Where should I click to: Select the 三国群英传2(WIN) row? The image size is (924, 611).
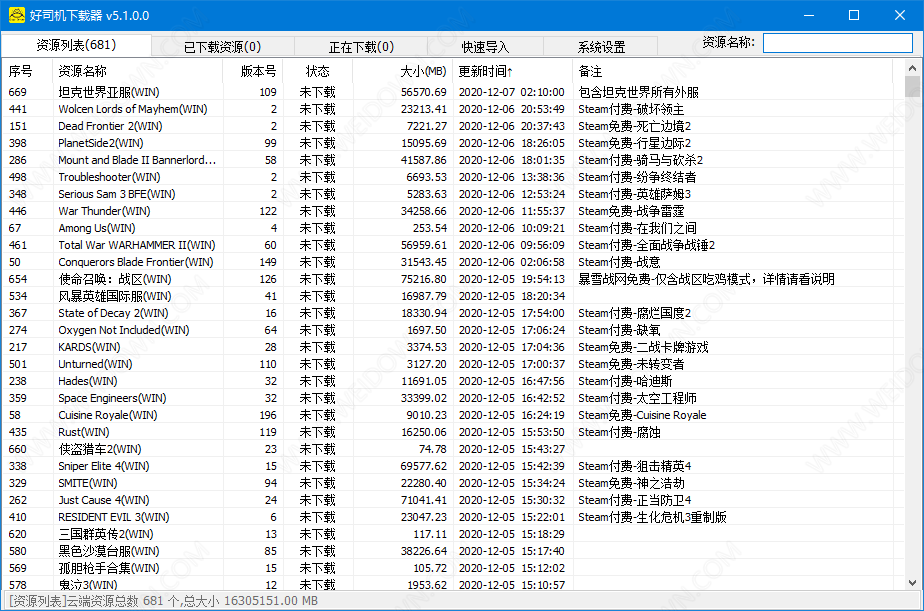pos(453,534)
